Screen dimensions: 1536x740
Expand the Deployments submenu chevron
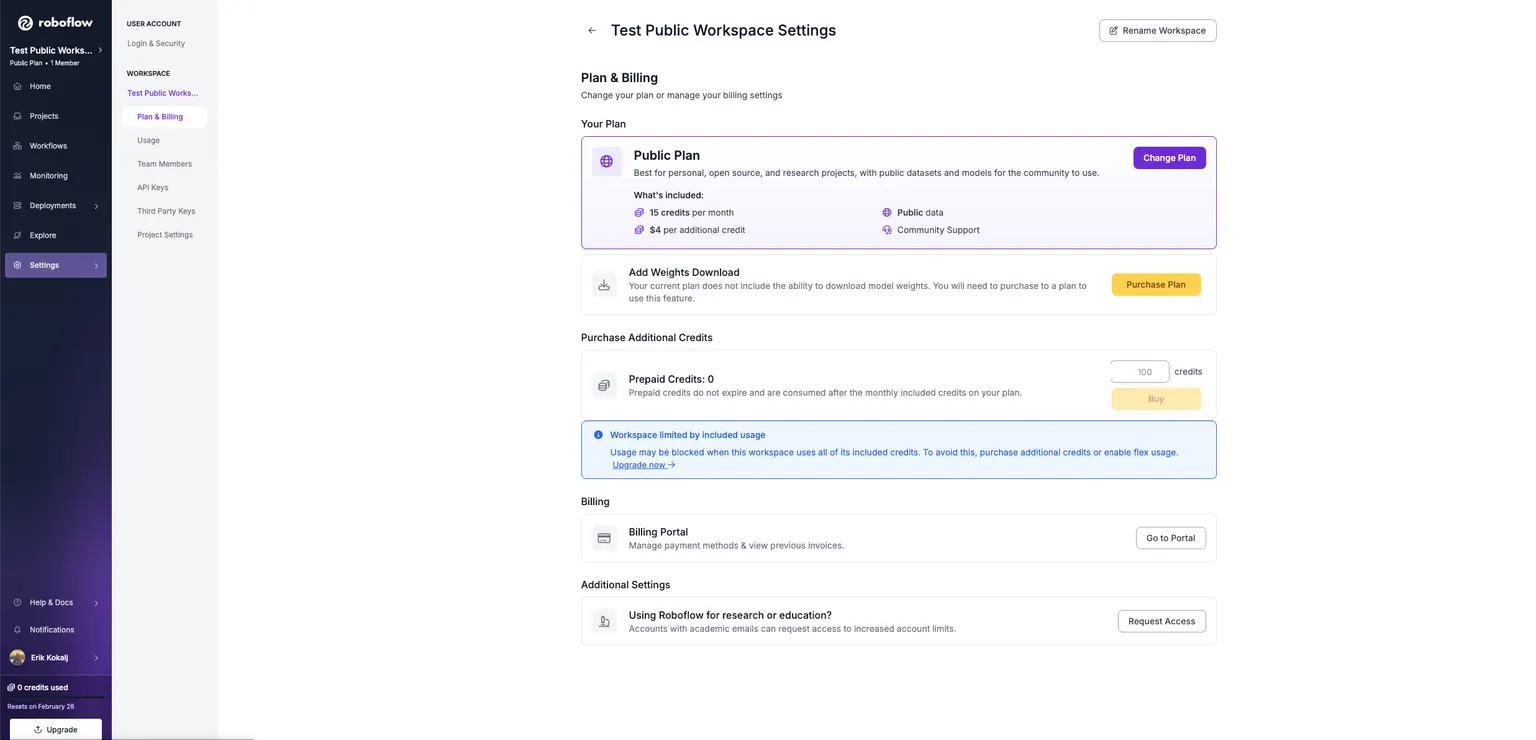pos(96,206)
